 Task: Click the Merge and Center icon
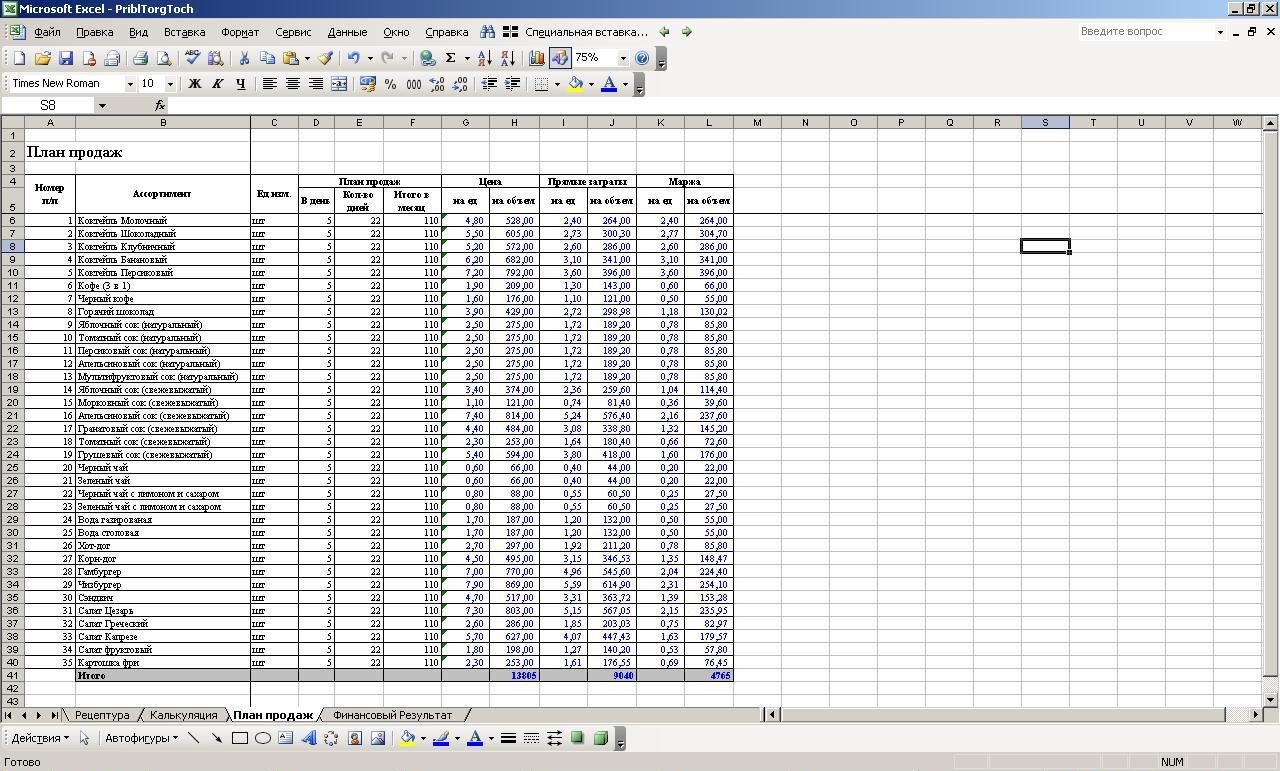coord(339,84)
